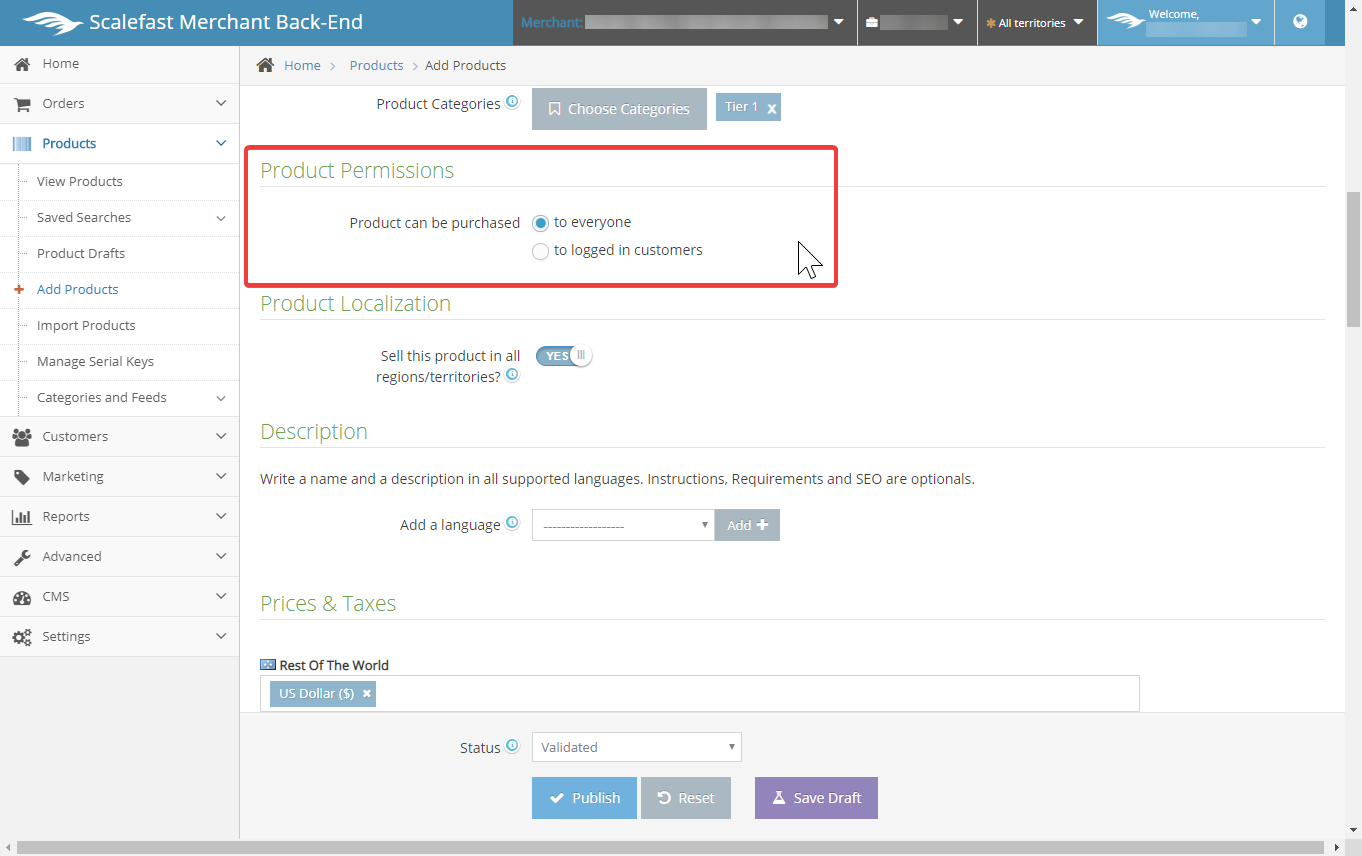The width and height of the screenshot is (1362, 856).
Task: Click the Home breadcrumb house icon
Action: [x=265, y=65]
